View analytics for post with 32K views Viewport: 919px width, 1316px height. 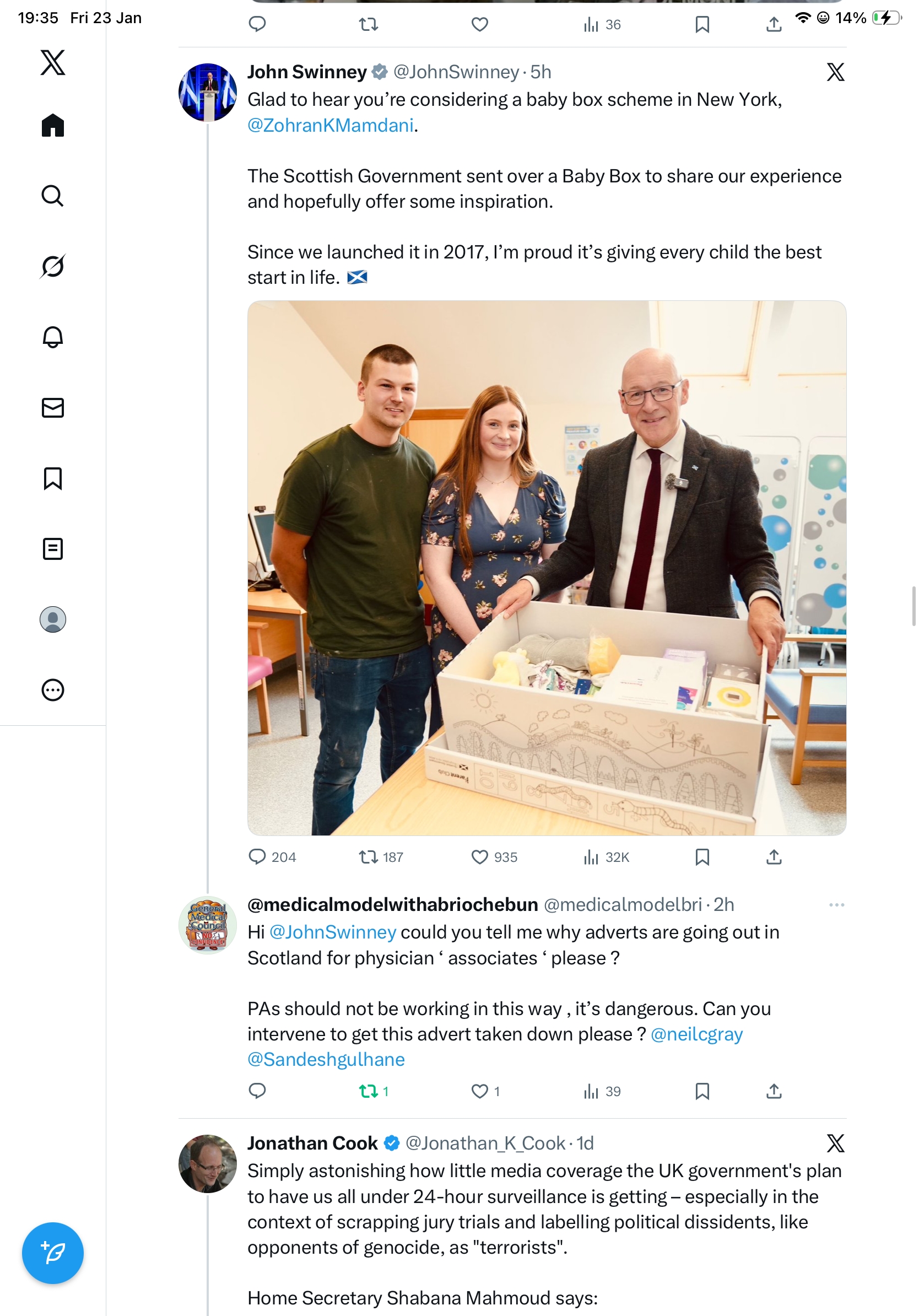click(x=606, y=857)
